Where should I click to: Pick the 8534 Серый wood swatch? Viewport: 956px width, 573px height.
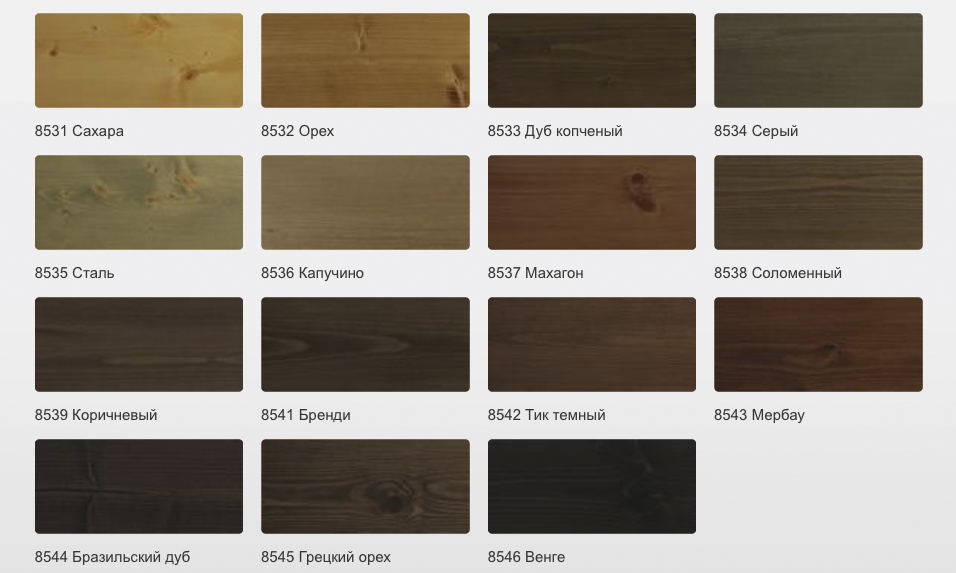818,60
